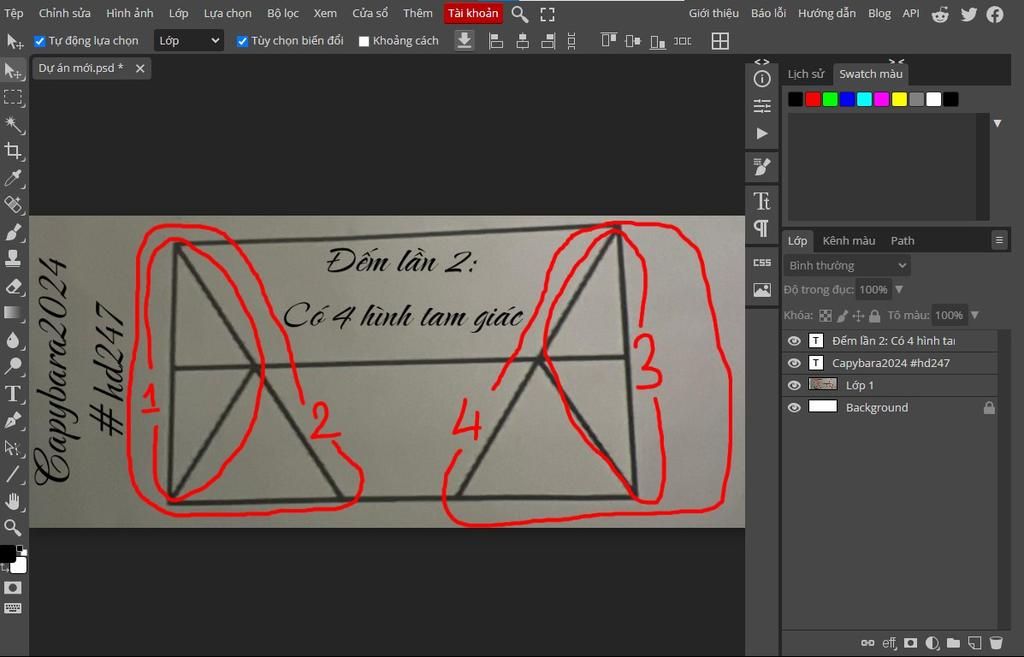Open blend mode 'Bình thường' dropdown
Image resolution: width=1024 pixels, height=657 pixels.
click(x=847, y=265)
